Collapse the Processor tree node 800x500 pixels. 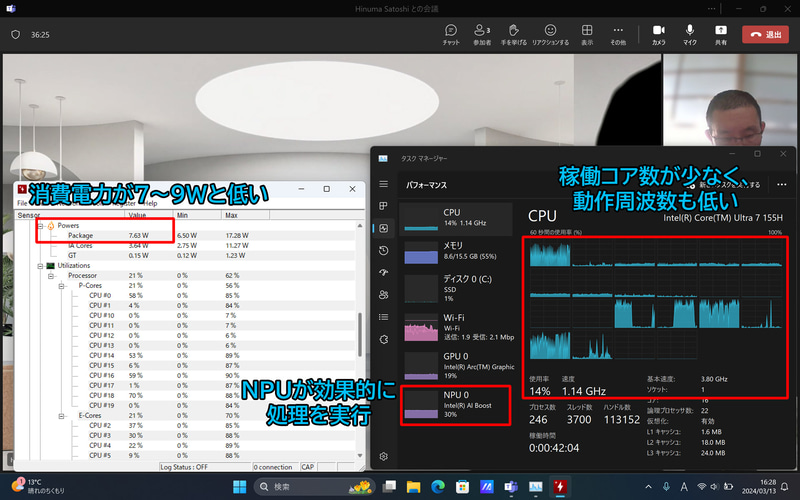(x=51, y=276)
